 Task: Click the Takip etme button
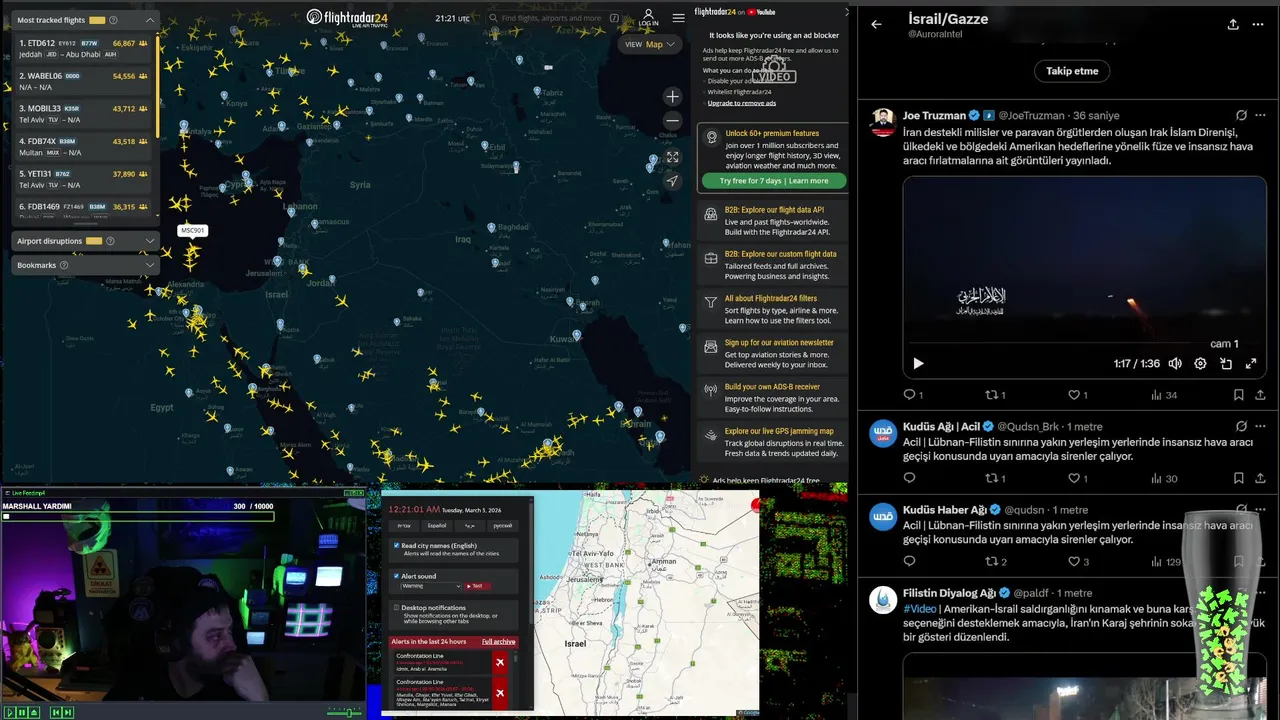1072,71
